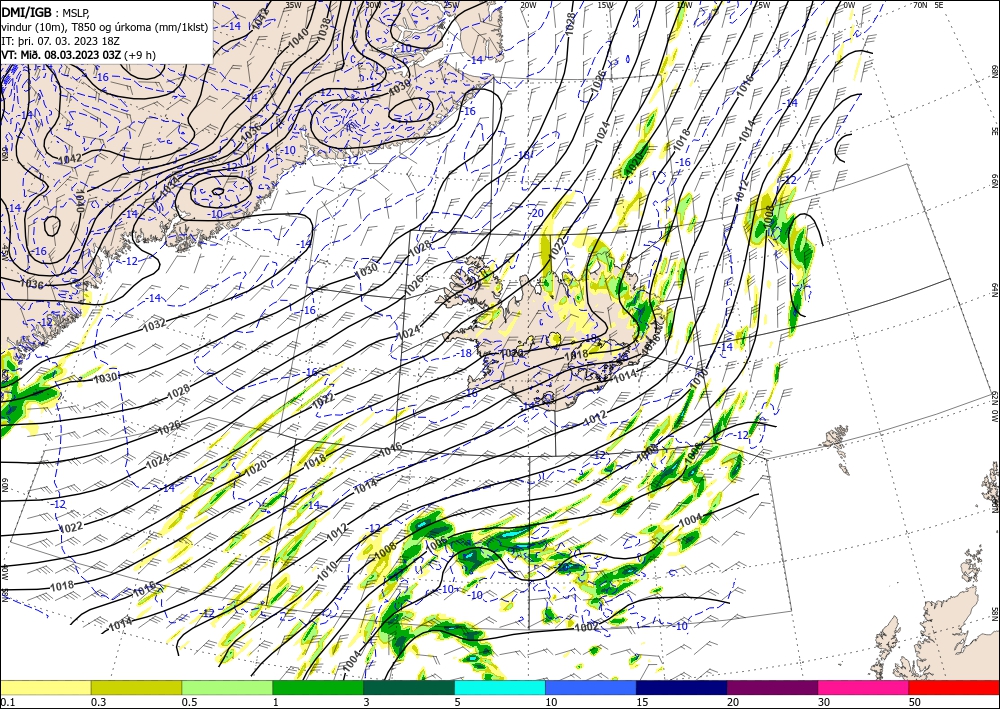Viewport: 1000px width, 709px height.
Task: Click the blue 10–15 legend swatch
Action: click(591, 687)
